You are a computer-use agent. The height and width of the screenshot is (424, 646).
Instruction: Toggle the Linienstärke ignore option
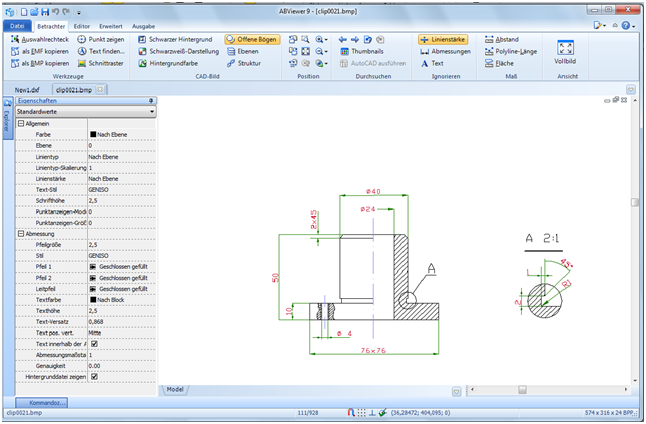click(x=443, y=38)
